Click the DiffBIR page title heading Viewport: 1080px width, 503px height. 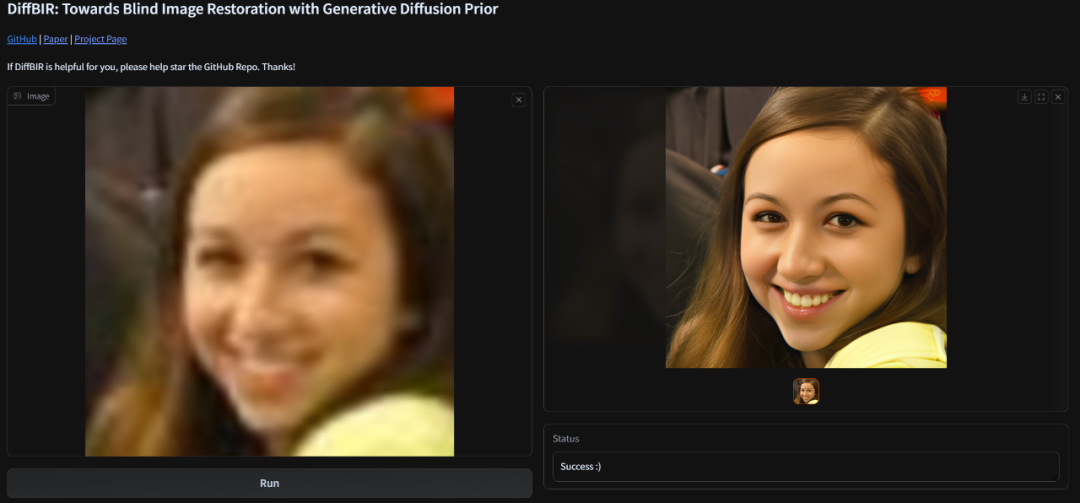coord(252,10)
